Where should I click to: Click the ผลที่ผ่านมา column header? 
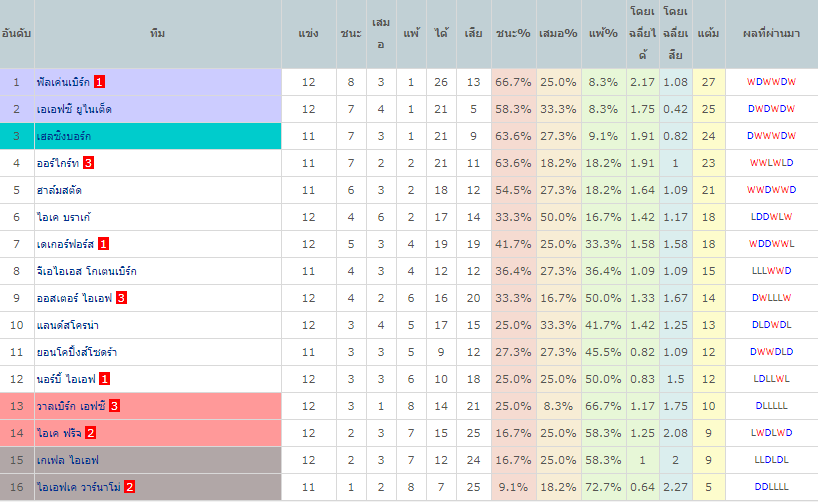(771, 34)
